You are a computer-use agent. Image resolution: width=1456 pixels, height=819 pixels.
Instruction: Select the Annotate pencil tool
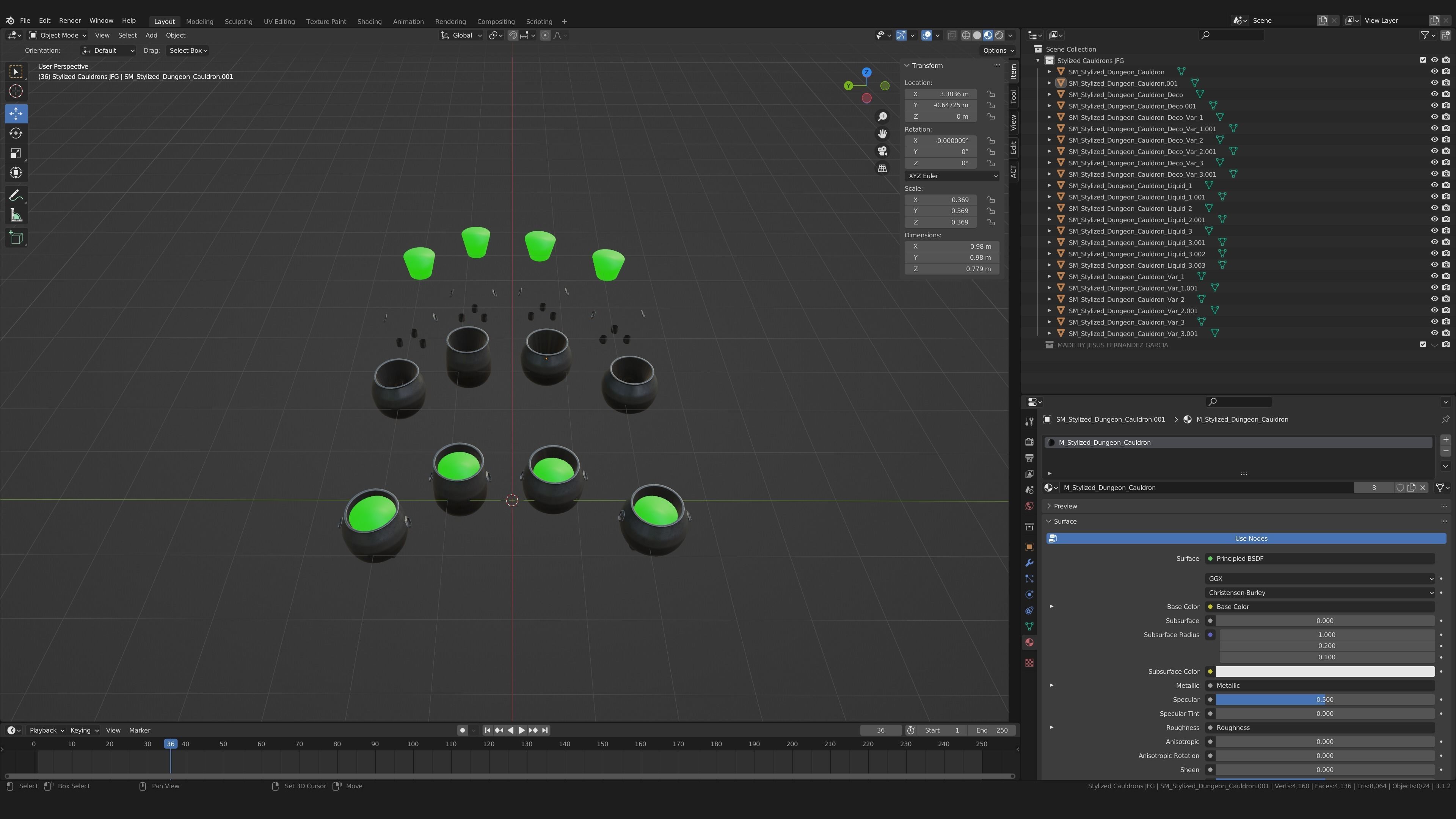pos(16,196)
